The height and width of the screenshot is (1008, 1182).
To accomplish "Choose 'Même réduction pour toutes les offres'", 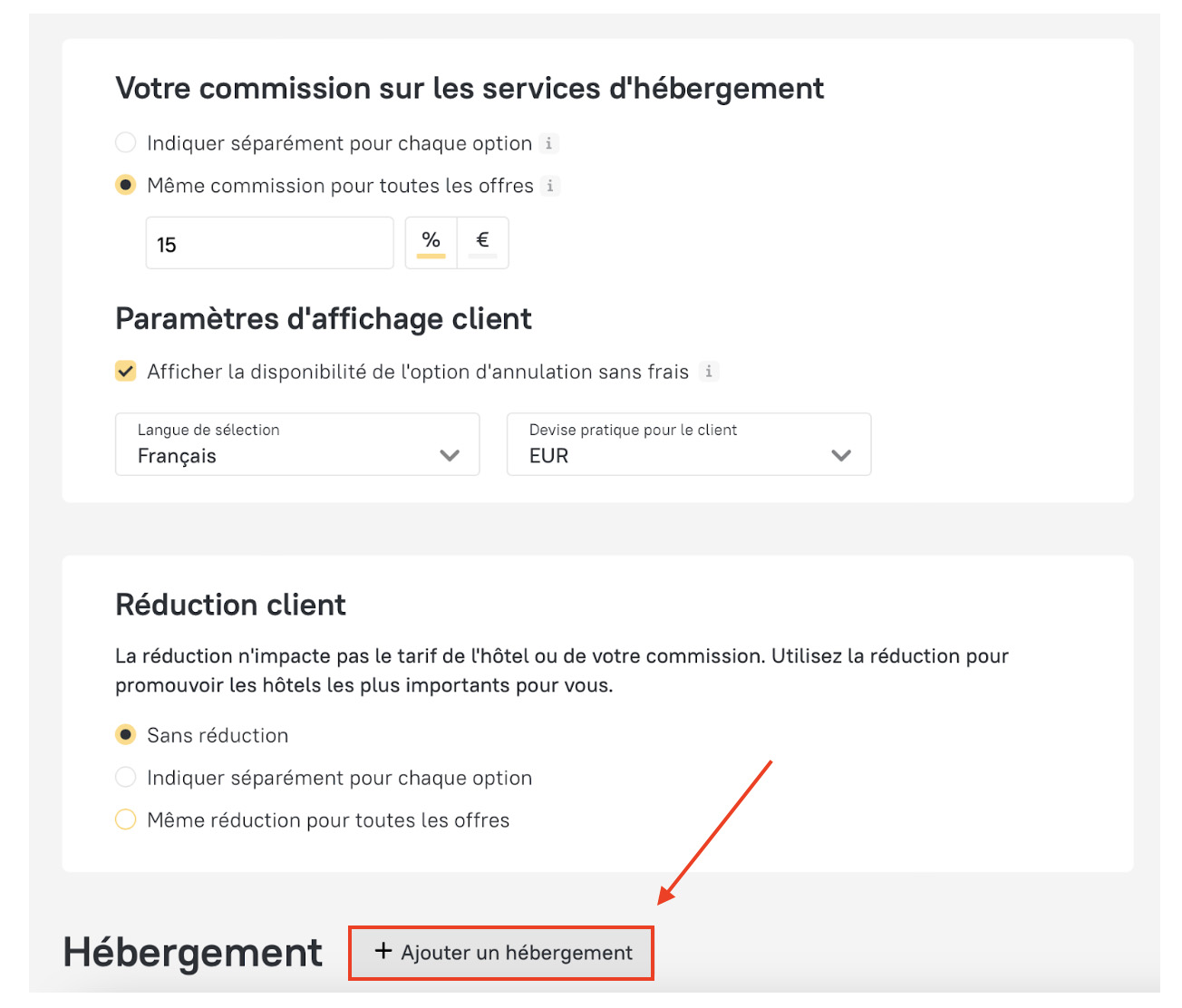I will tap(126, 820).
